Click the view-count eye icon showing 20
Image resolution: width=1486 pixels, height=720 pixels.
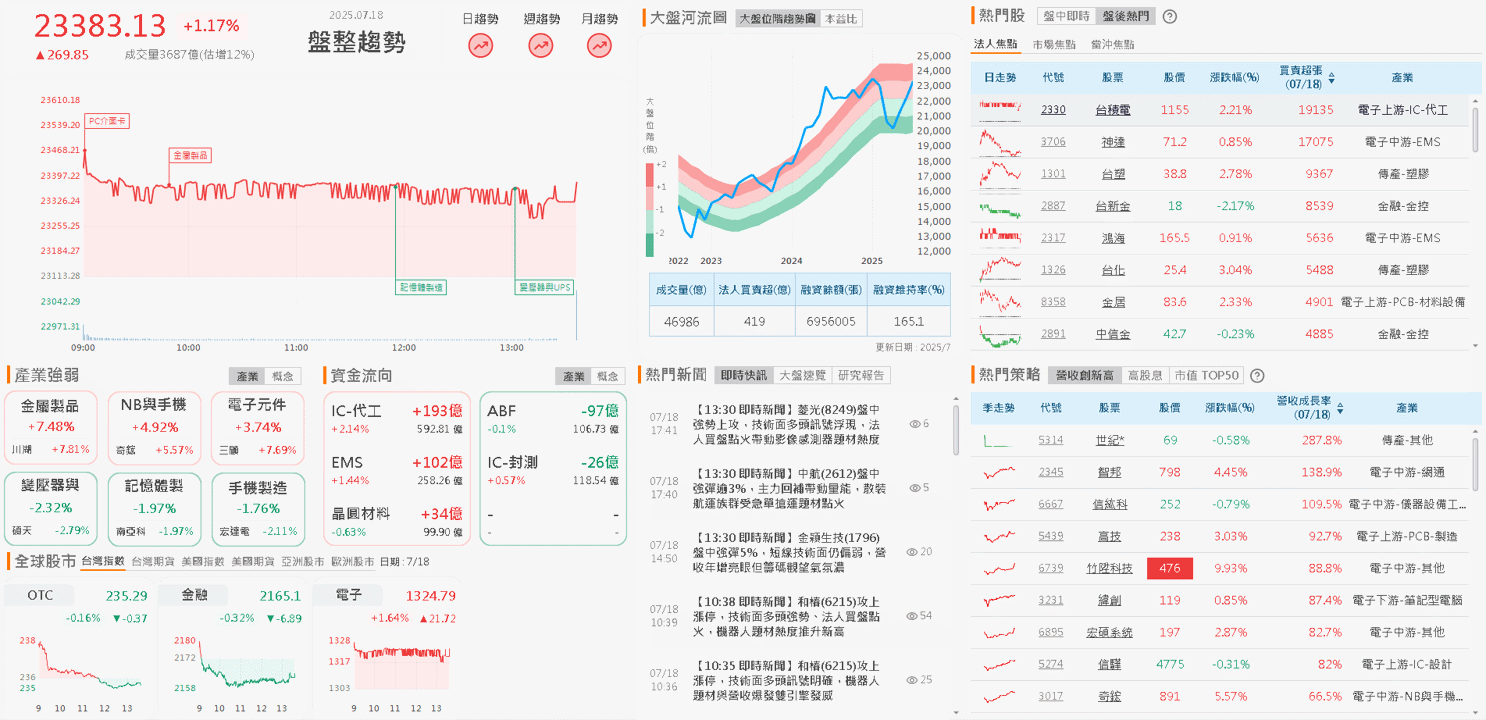(x=912, y=551)
